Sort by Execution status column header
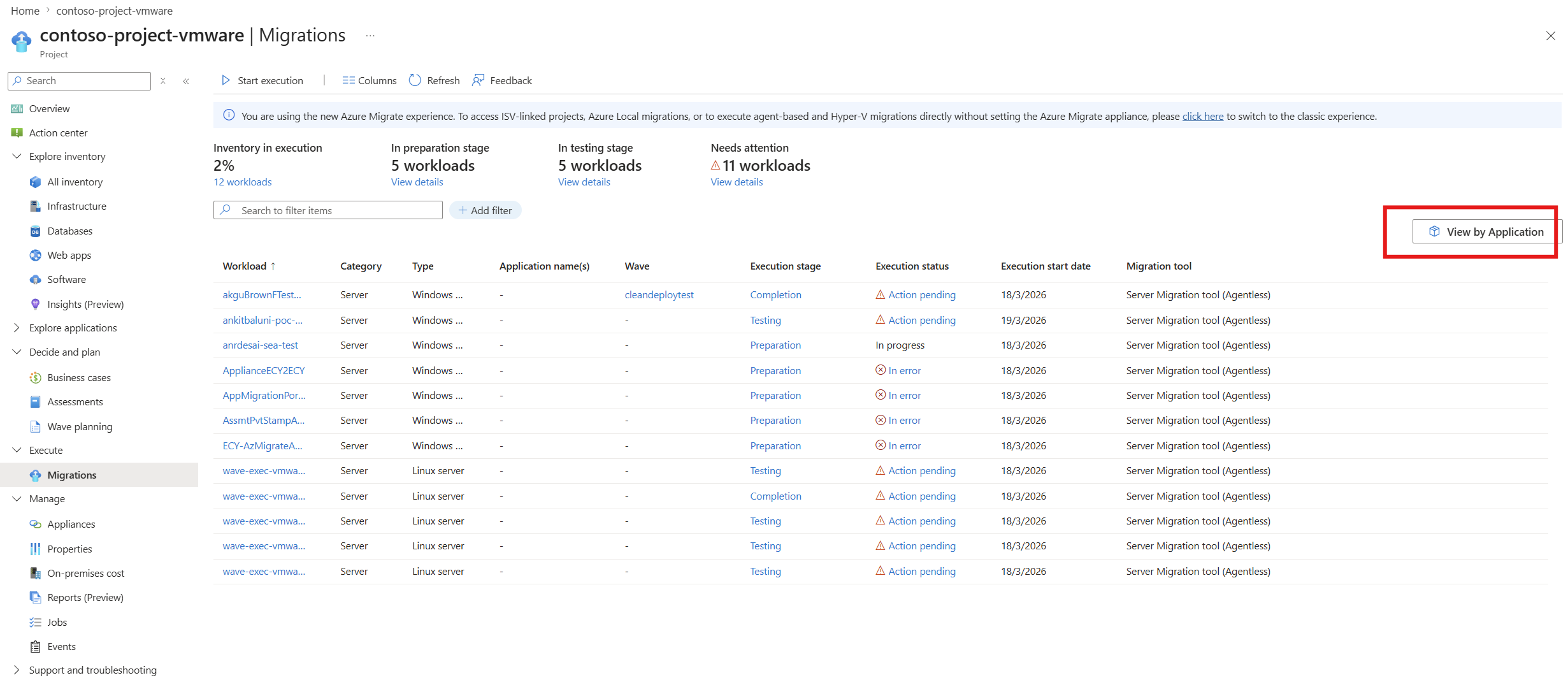Screen dimensions: 1568x694 [x=912, y=266]
